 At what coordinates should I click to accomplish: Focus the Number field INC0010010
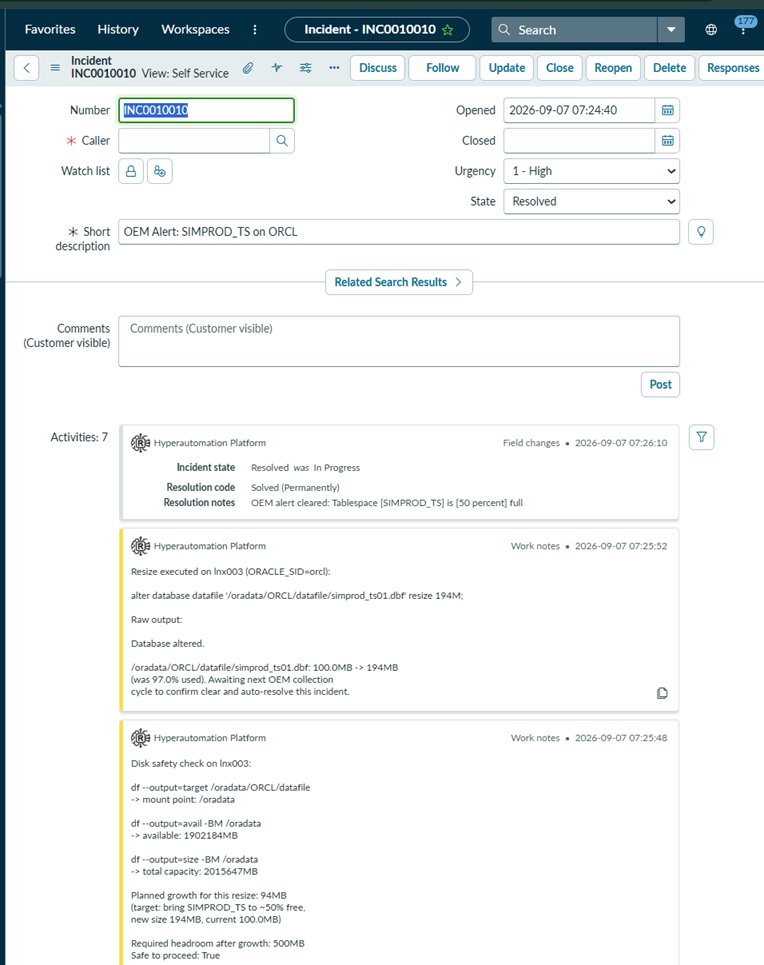[206, 110]
